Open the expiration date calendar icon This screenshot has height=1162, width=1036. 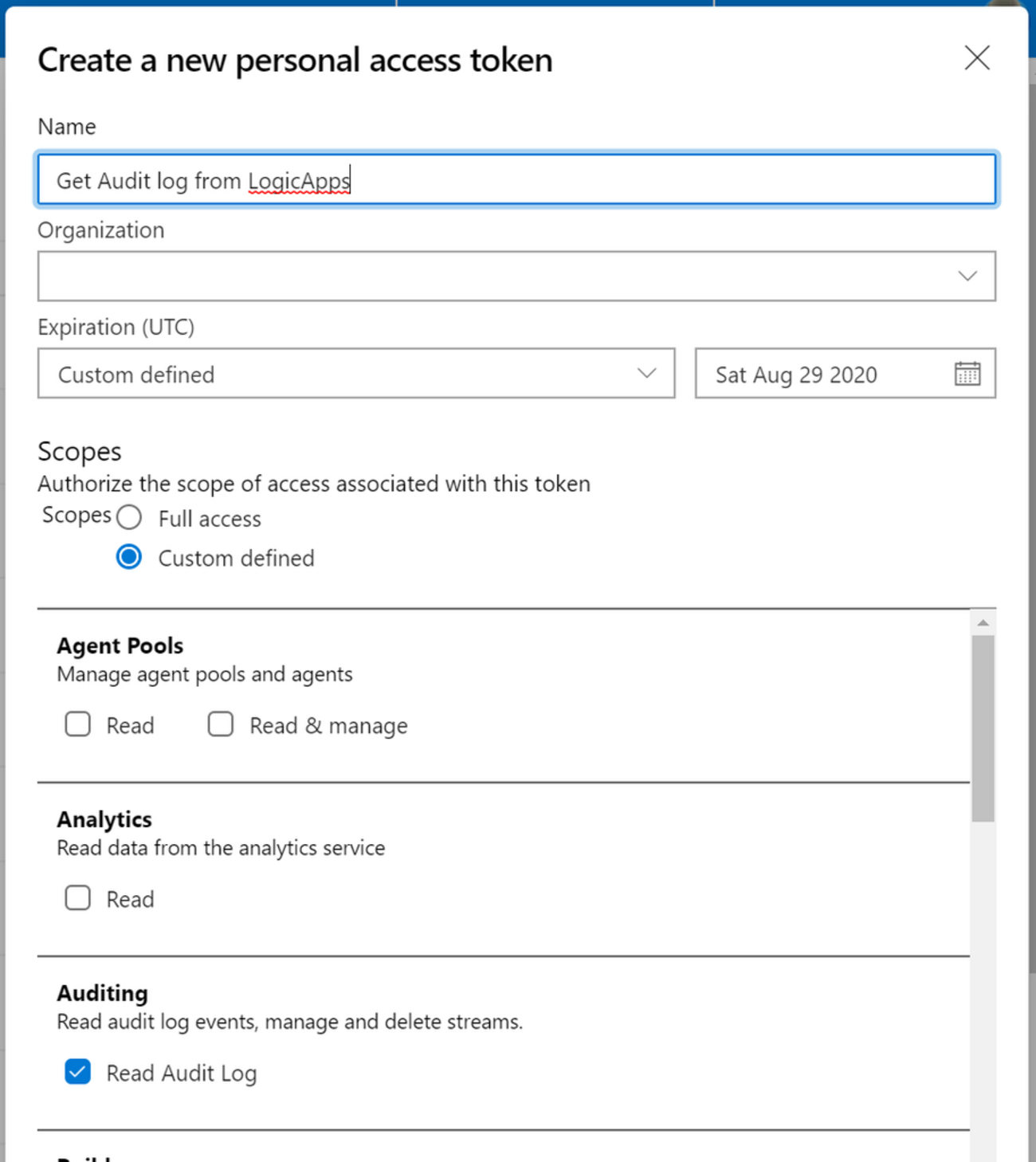(967, 373)
